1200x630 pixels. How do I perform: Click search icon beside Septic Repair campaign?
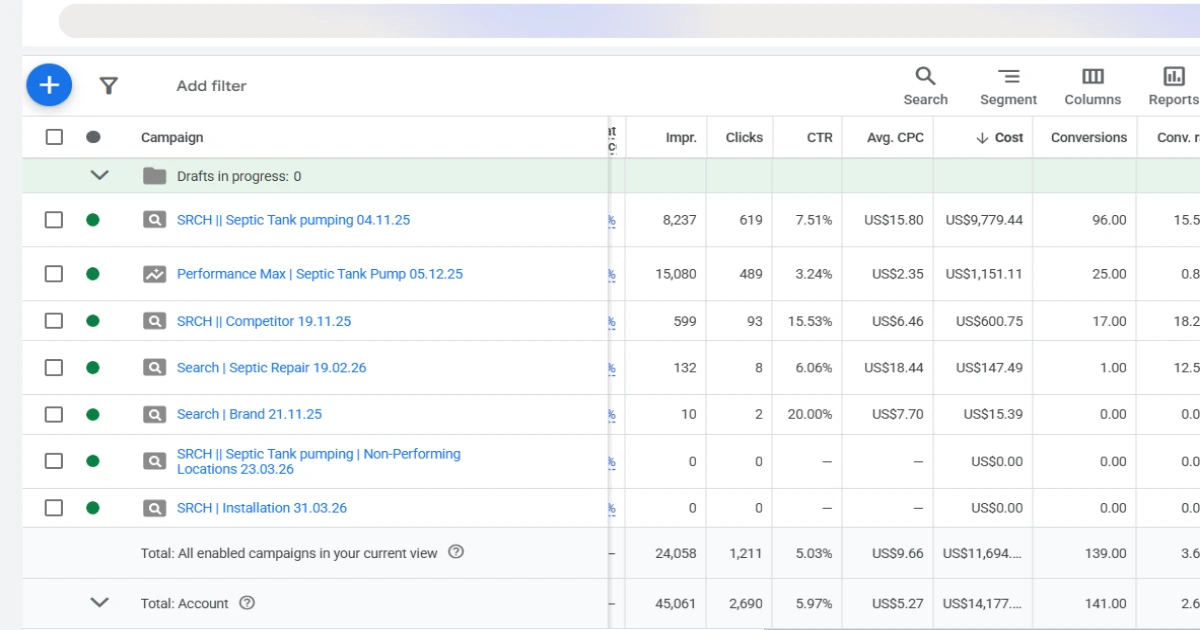[154, 368]
